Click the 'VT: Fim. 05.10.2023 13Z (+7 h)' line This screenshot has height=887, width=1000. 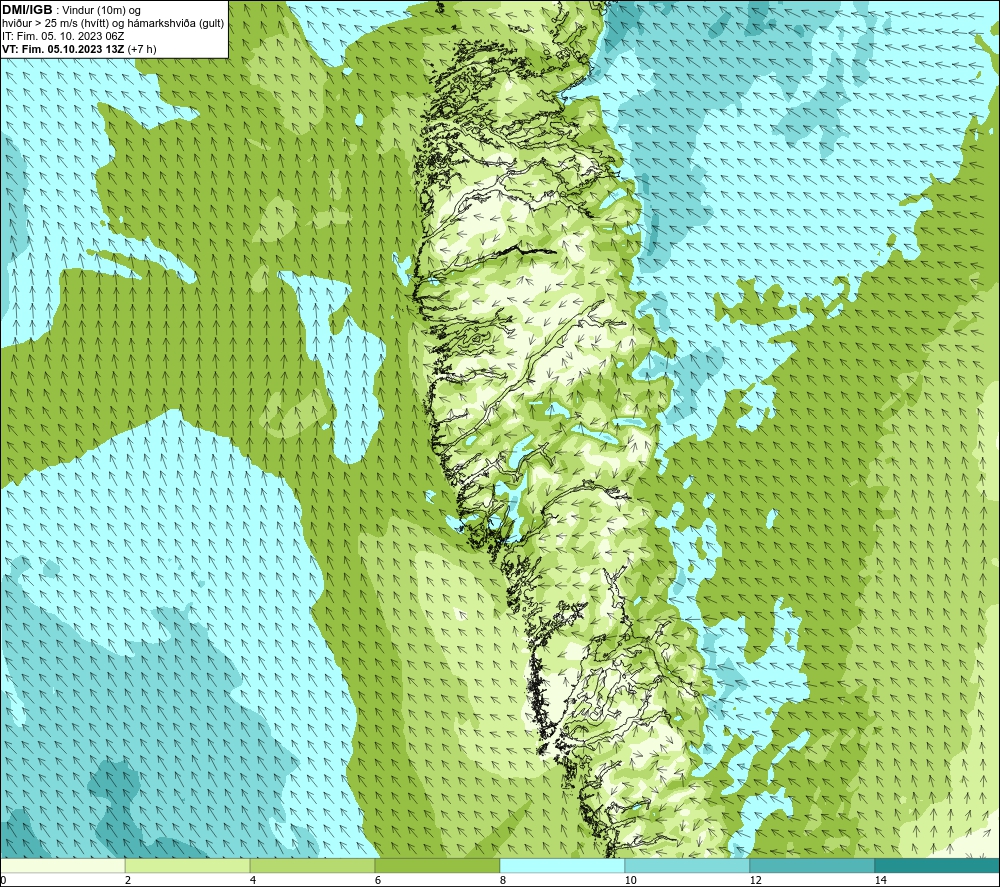79,49
